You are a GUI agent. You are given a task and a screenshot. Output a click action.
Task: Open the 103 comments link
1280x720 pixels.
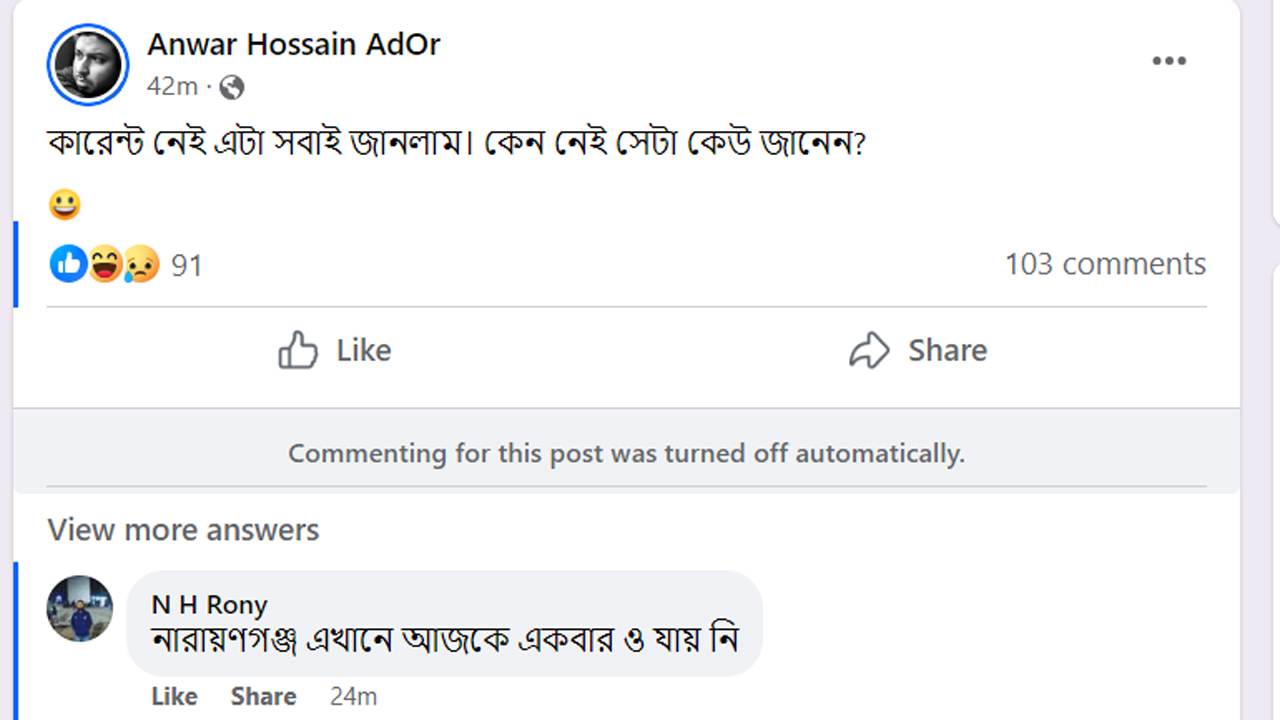pyautogui.click(x=1105, y=264)
